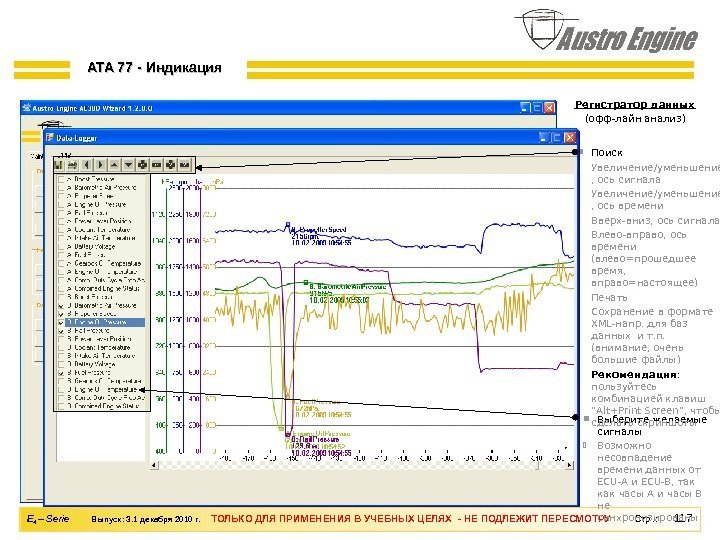This screenshot has height=540, width=720.
Task: Enable A: Battery Voltage checkbox
Action: click(61, 247)
